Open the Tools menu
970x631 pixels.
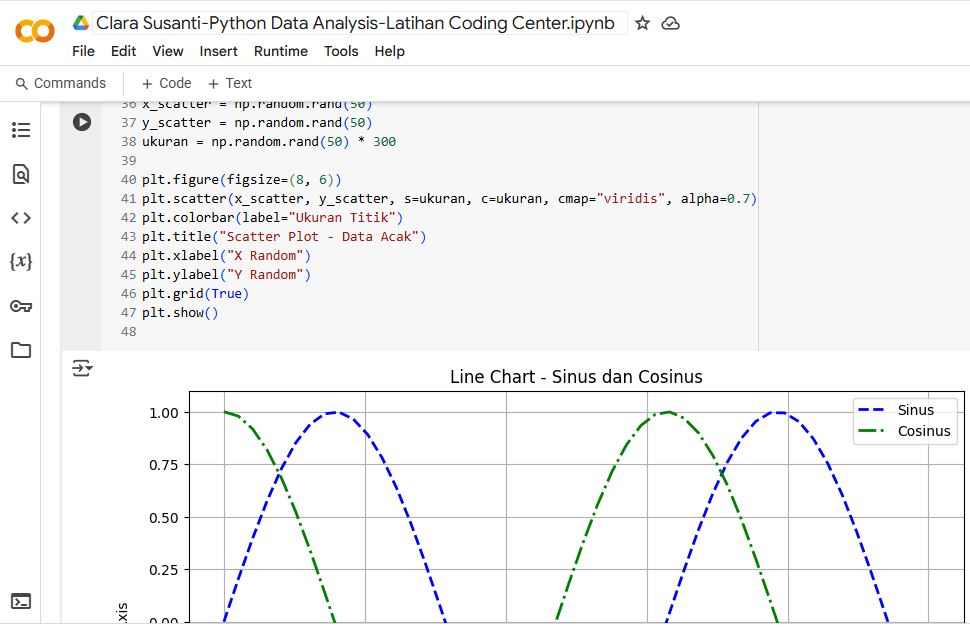coord(341,51)
